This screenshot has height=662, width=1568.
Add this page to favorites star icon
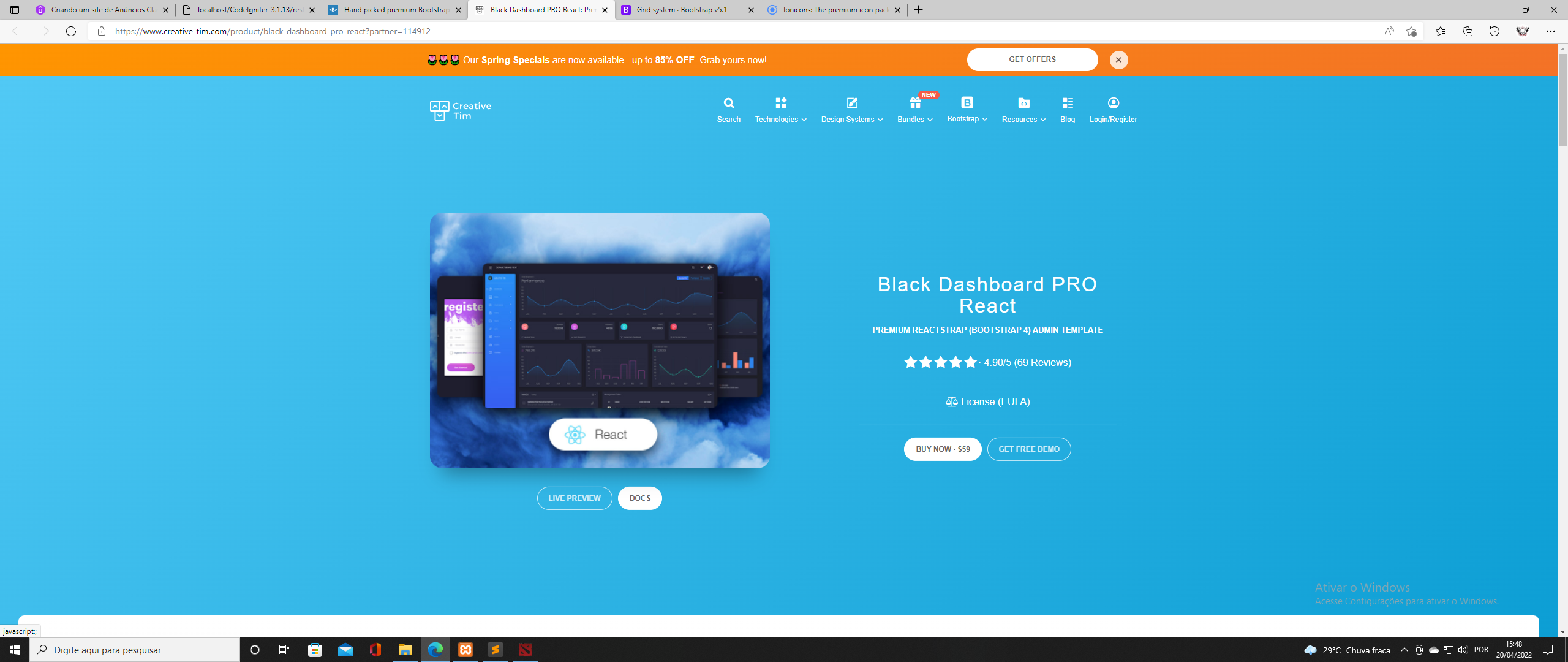click(1412, 31)
